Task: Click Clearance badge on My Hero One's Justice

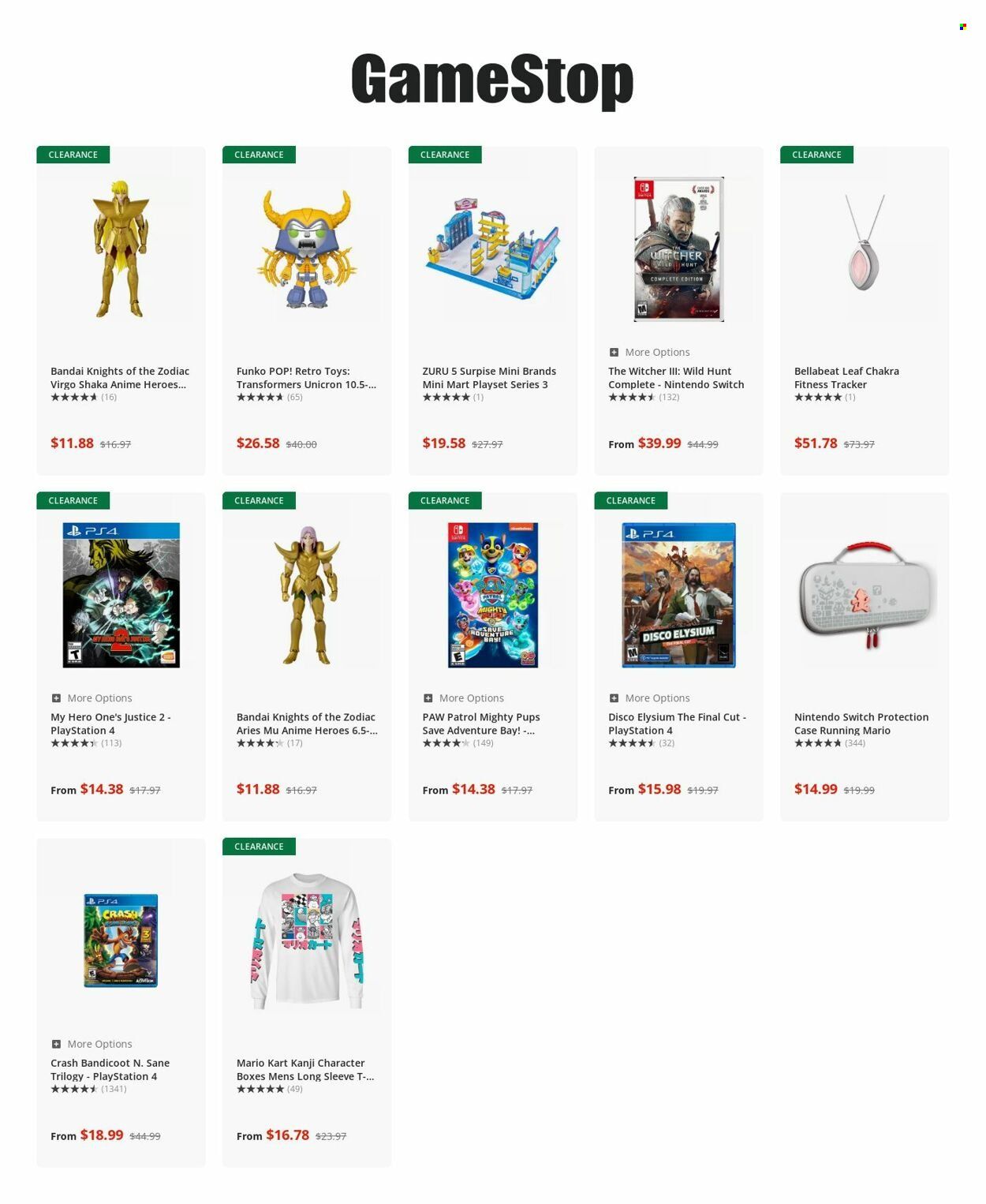Action: 73,500
